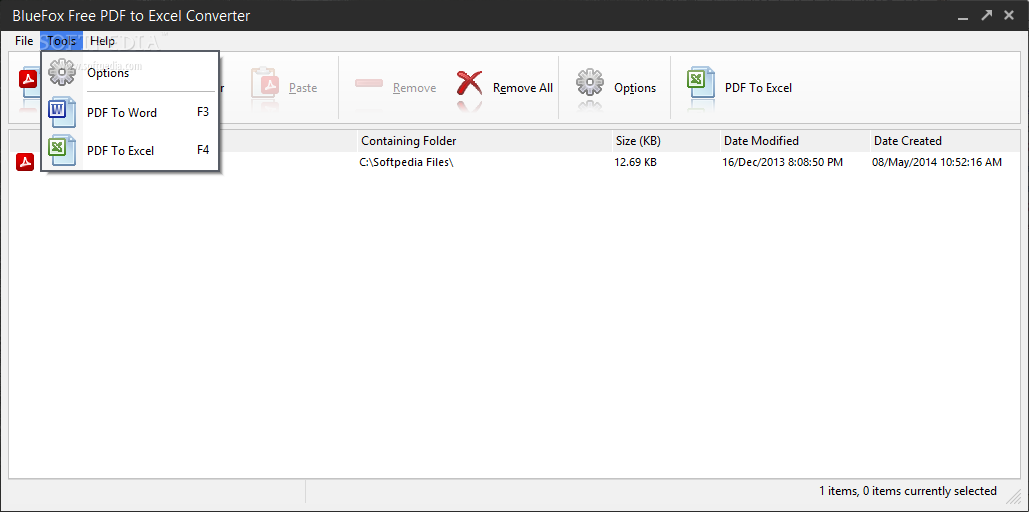Click the greyed Paste clipboard icon

tap(266, 83)
